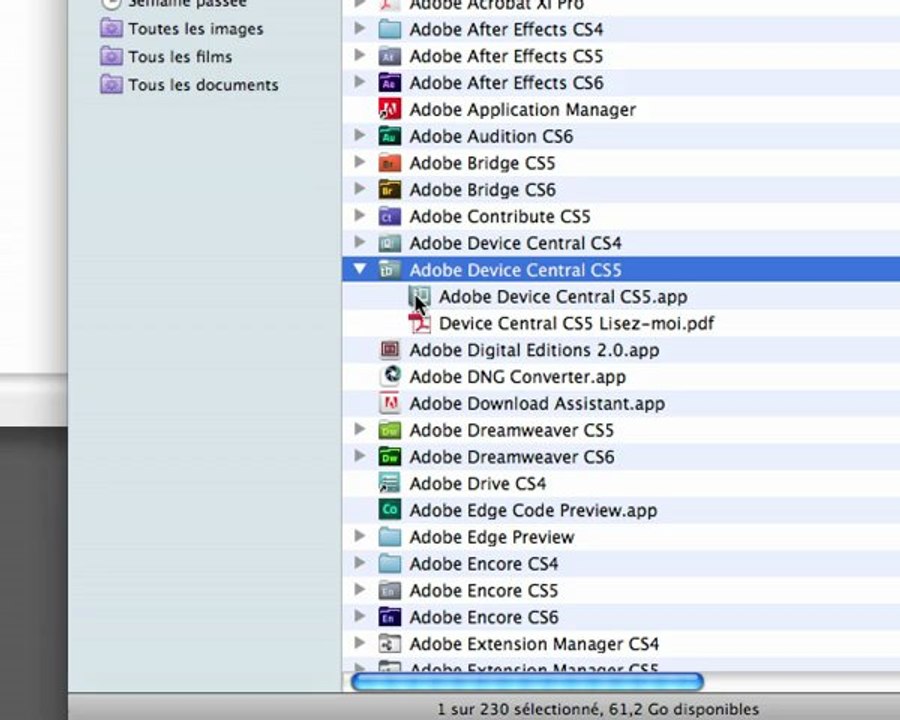Select the 'Adobe Edge Preview' row text
The image size is (900, 720).
tap(492, 537)
